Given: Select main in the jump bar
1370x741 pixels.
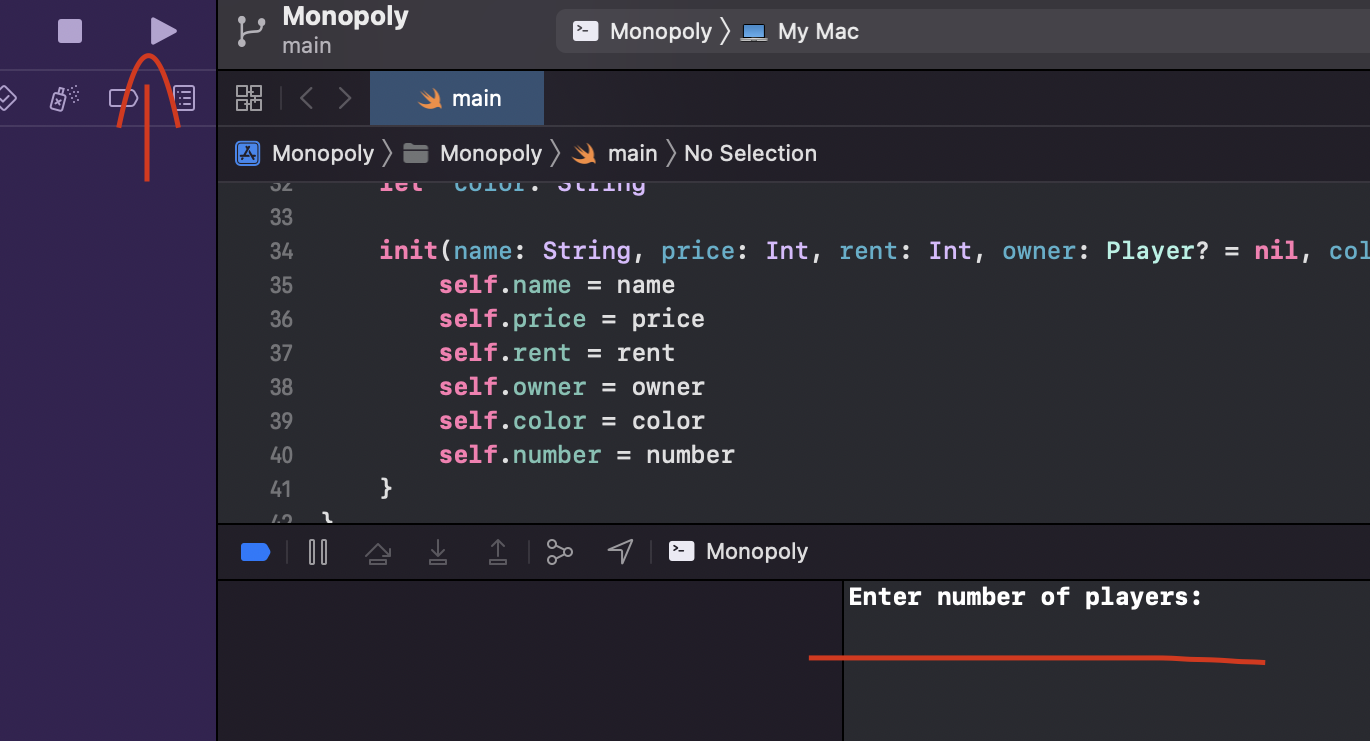Looking at the screenshot, I should click(x=632, y=153).
